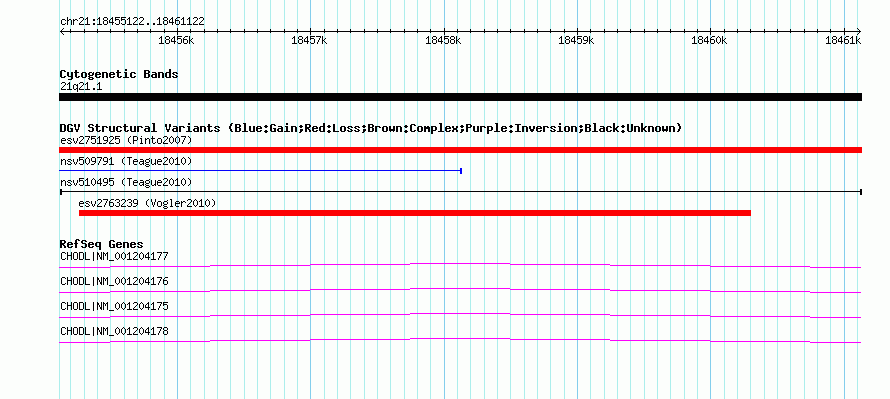Click the 18457k ruler tick label
Image resolution: width=890 pixels, height=399 pixels.
pyautogui.click(x=309, y=40)
